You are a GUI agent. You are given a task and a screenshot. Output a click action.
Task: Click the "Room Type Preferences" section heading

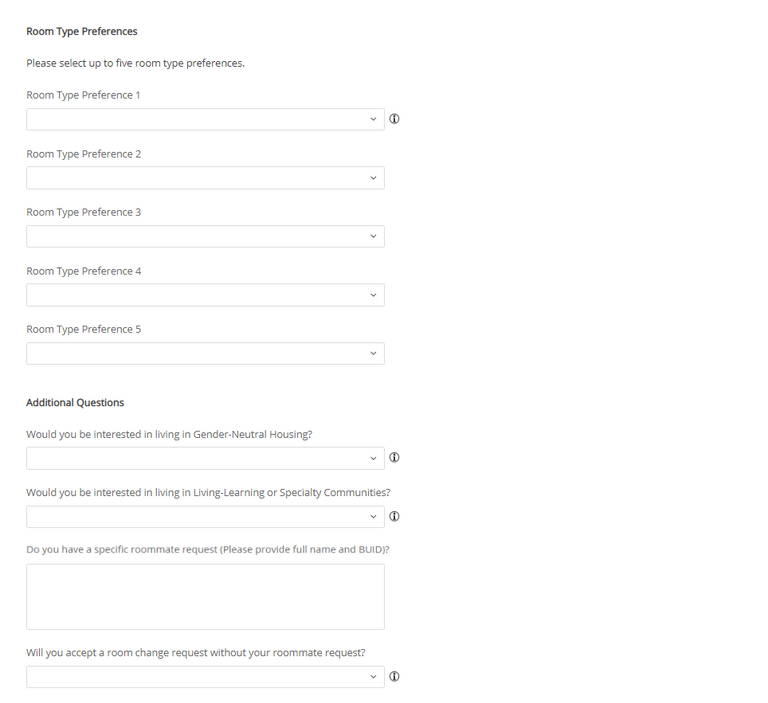(82, 32)
